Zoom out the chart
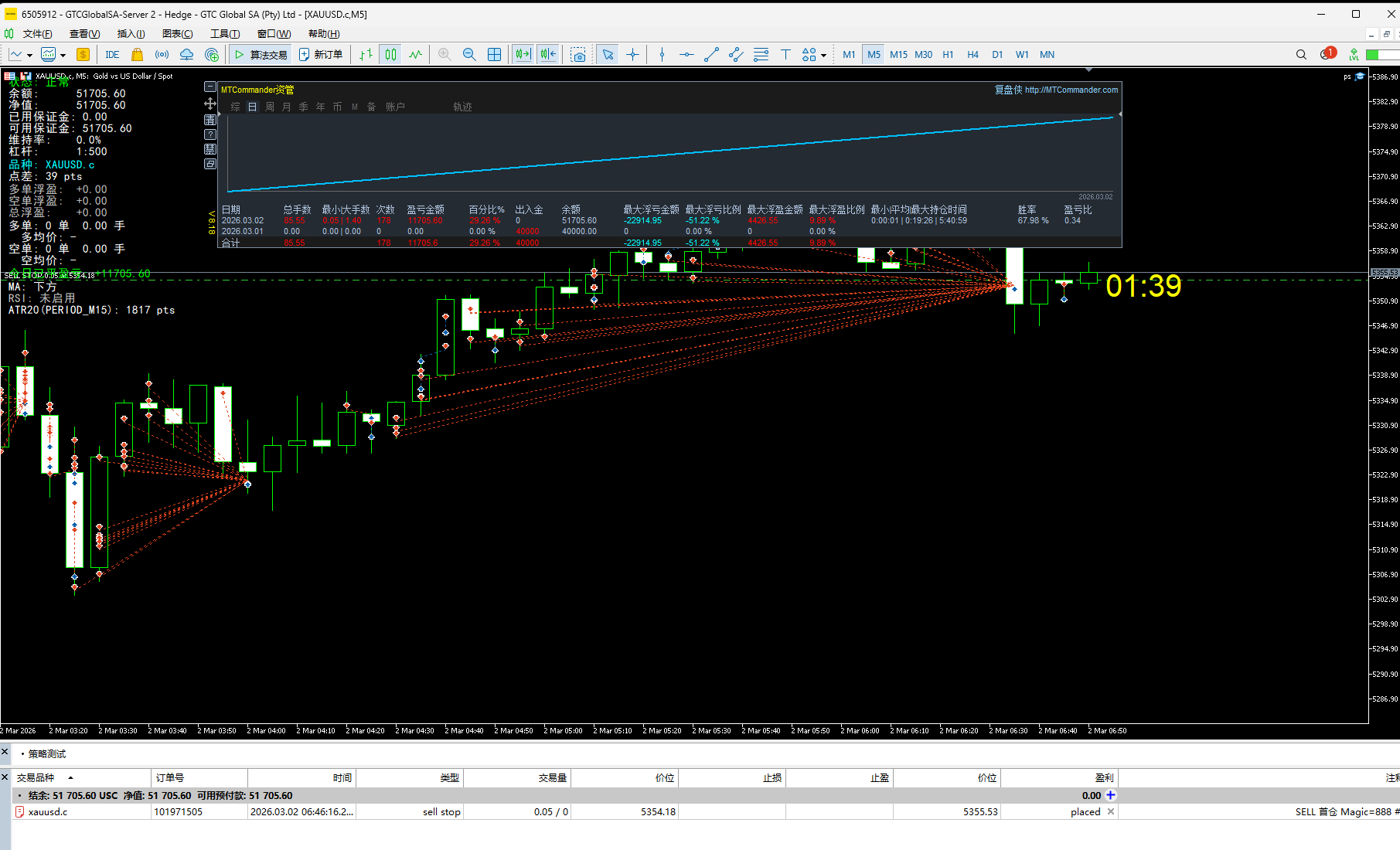The image size is (1400, 850). (469, 54)
